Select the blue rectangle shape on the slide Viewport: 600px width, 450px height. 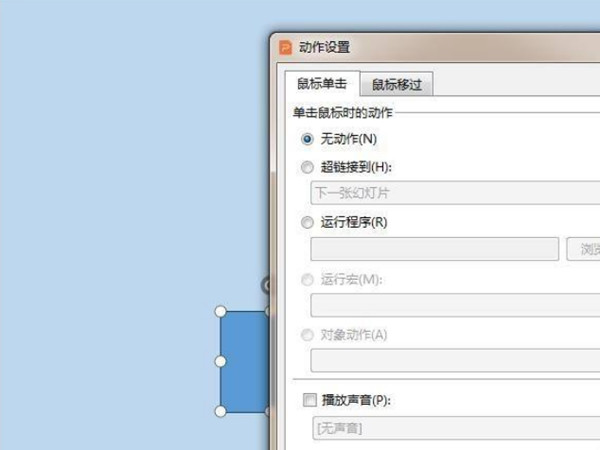[245, 361]
